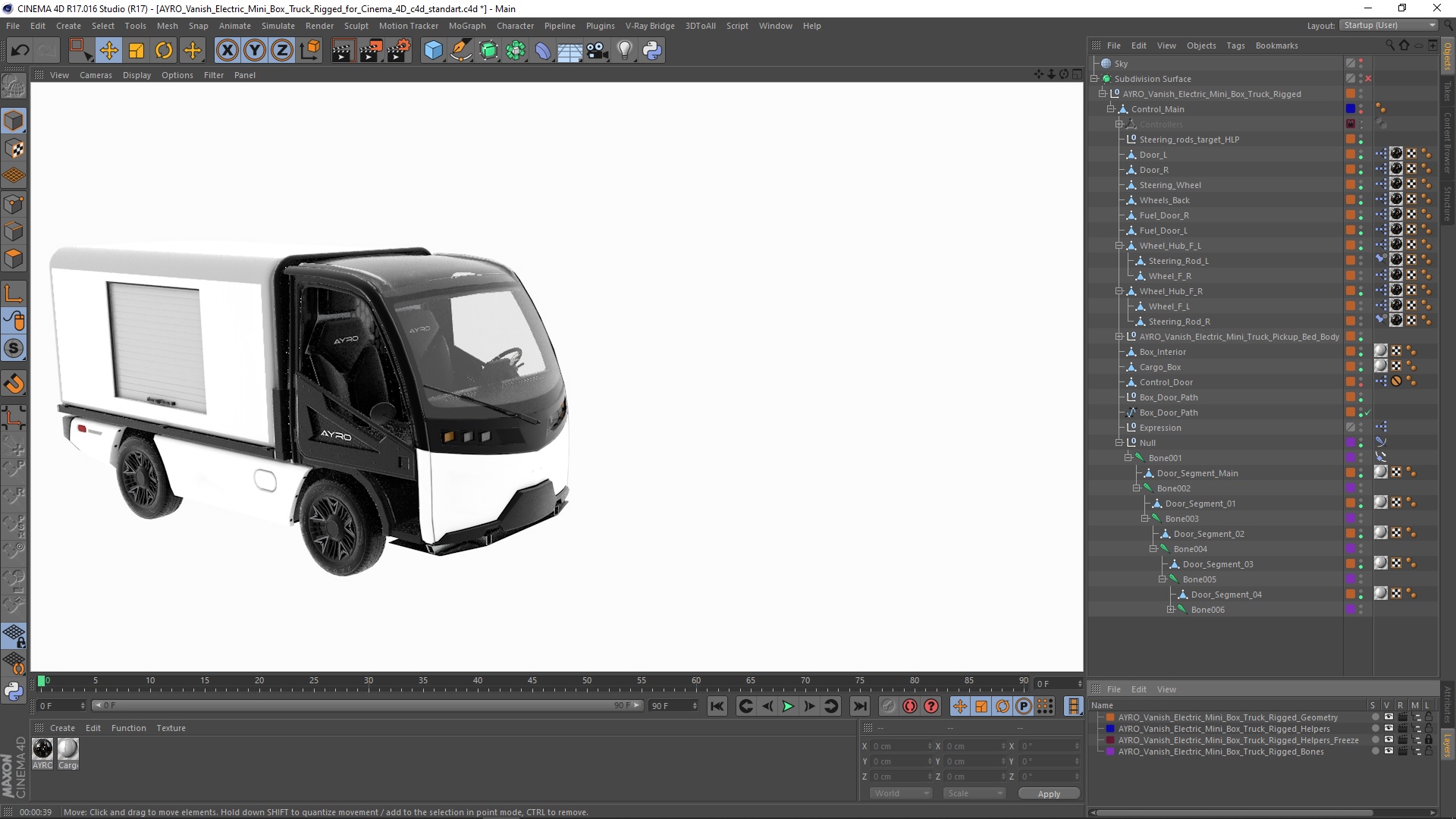
Task: Open the Bend deformer icon
Action: tap(543, 51)
